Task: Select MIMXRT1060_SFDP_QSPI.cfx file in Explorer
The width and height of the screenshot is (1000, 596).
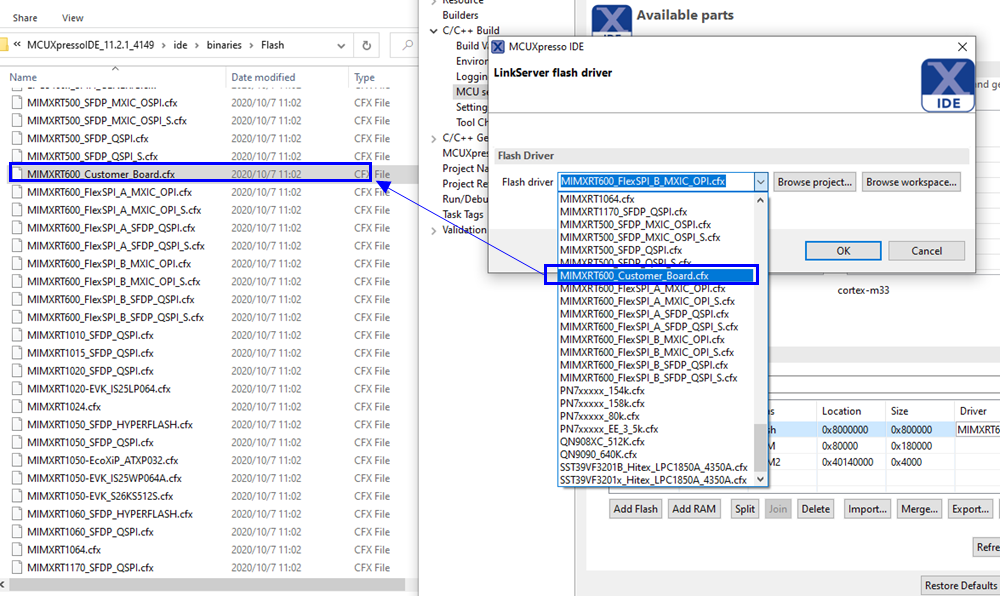Action: [91, 532]
